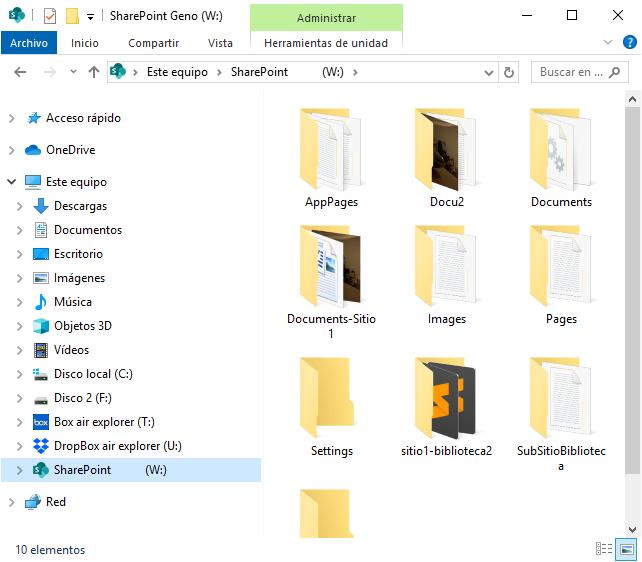This screenshot has width=642, height=562.
Task: Click the Help question mark icon
Action: 630,42
